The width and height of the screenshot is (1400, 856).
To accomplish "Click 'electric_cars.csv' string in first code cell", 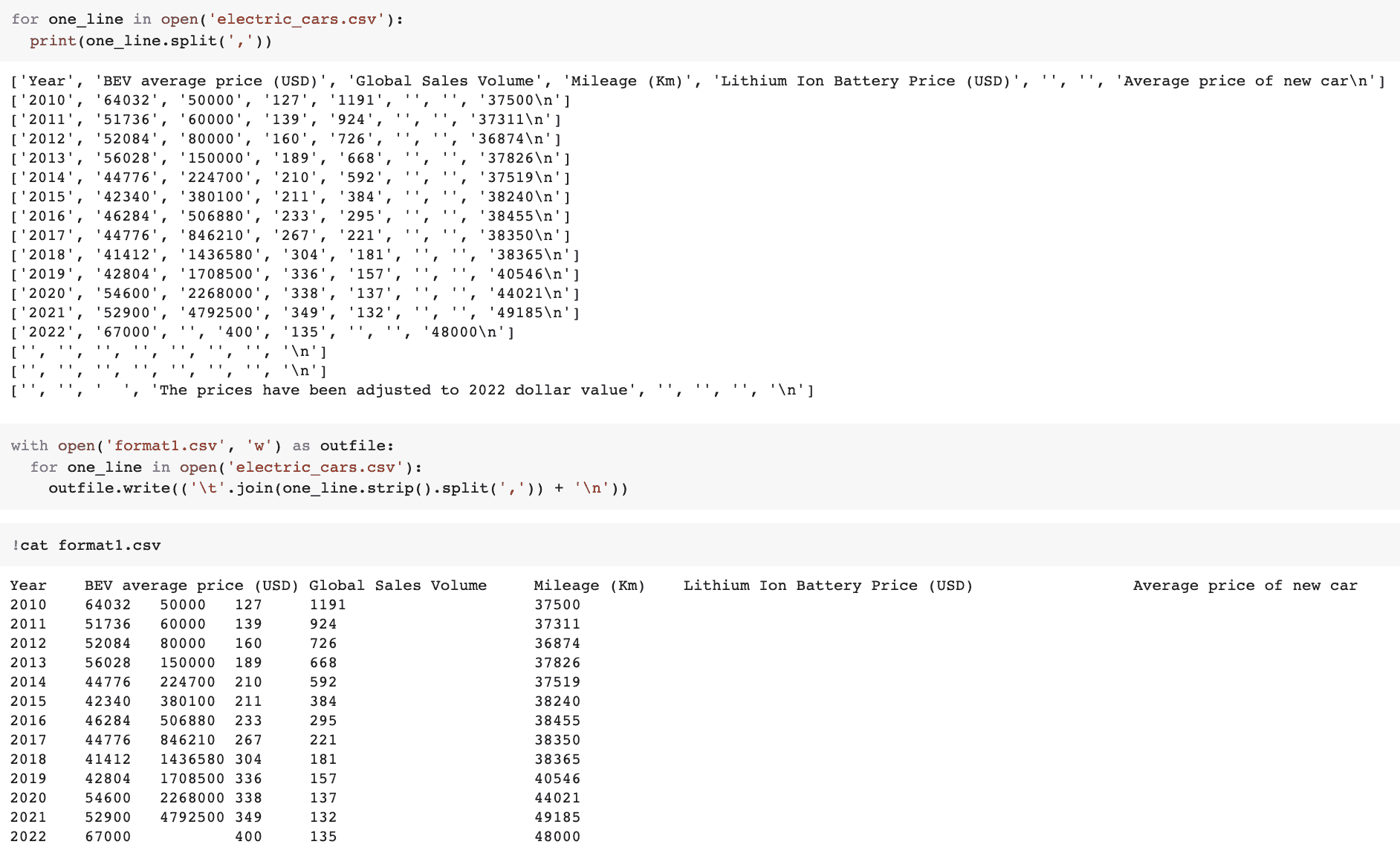I will click(296, 19).
